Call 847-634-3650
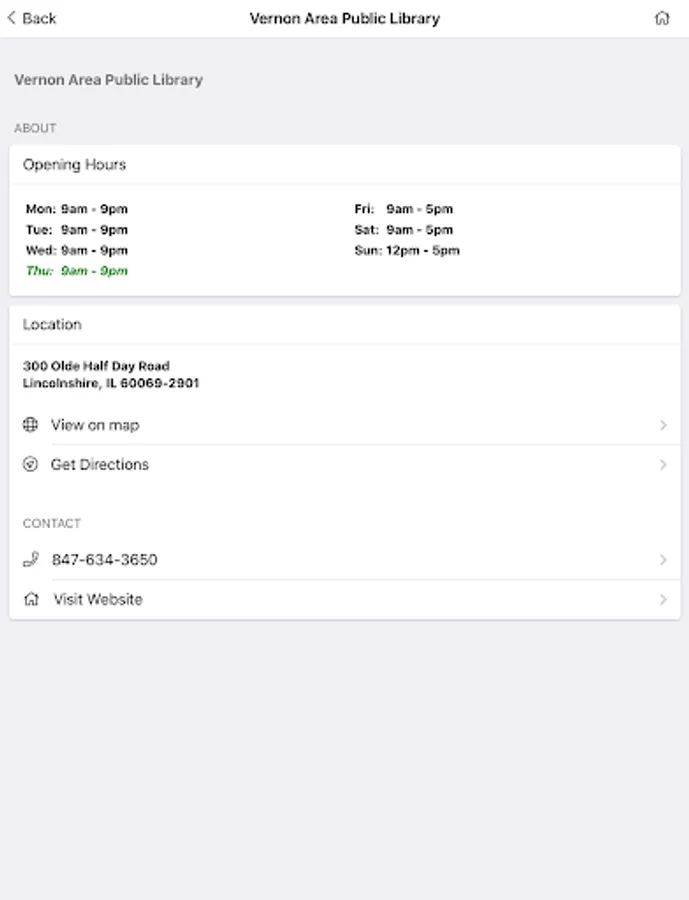The height and width of the screenshot is (900, 689). click(x=105, y=560)
